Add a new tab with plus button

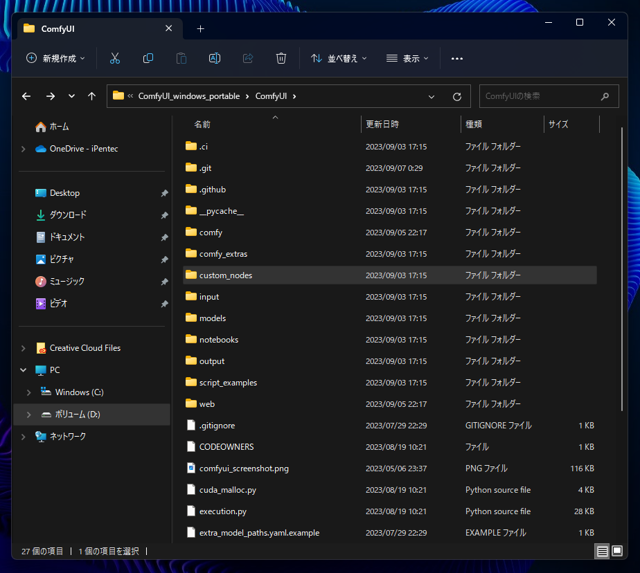[x=200, y=29]
